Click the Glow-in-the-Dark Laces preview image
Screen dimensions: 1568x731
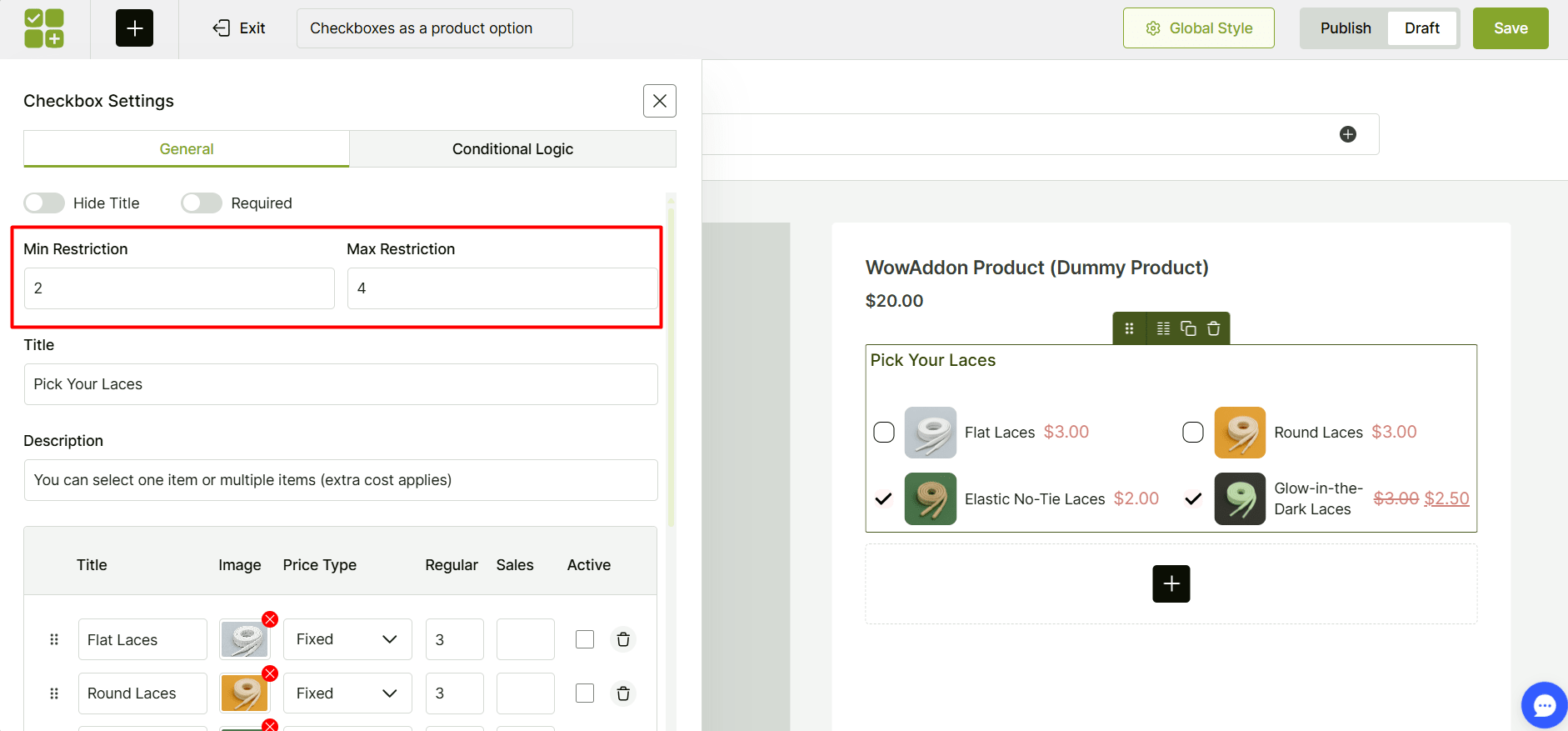(x=1240, y=498)
